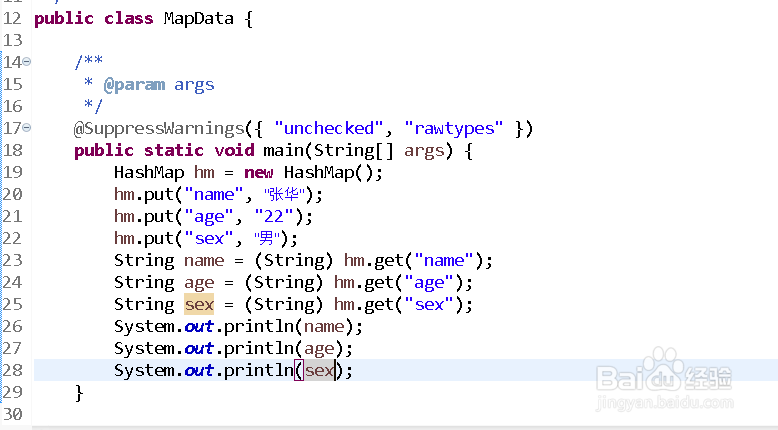Click the "rawtypes" string literal
Viewport: 778px width, 430px height.
tap(454, 128)
